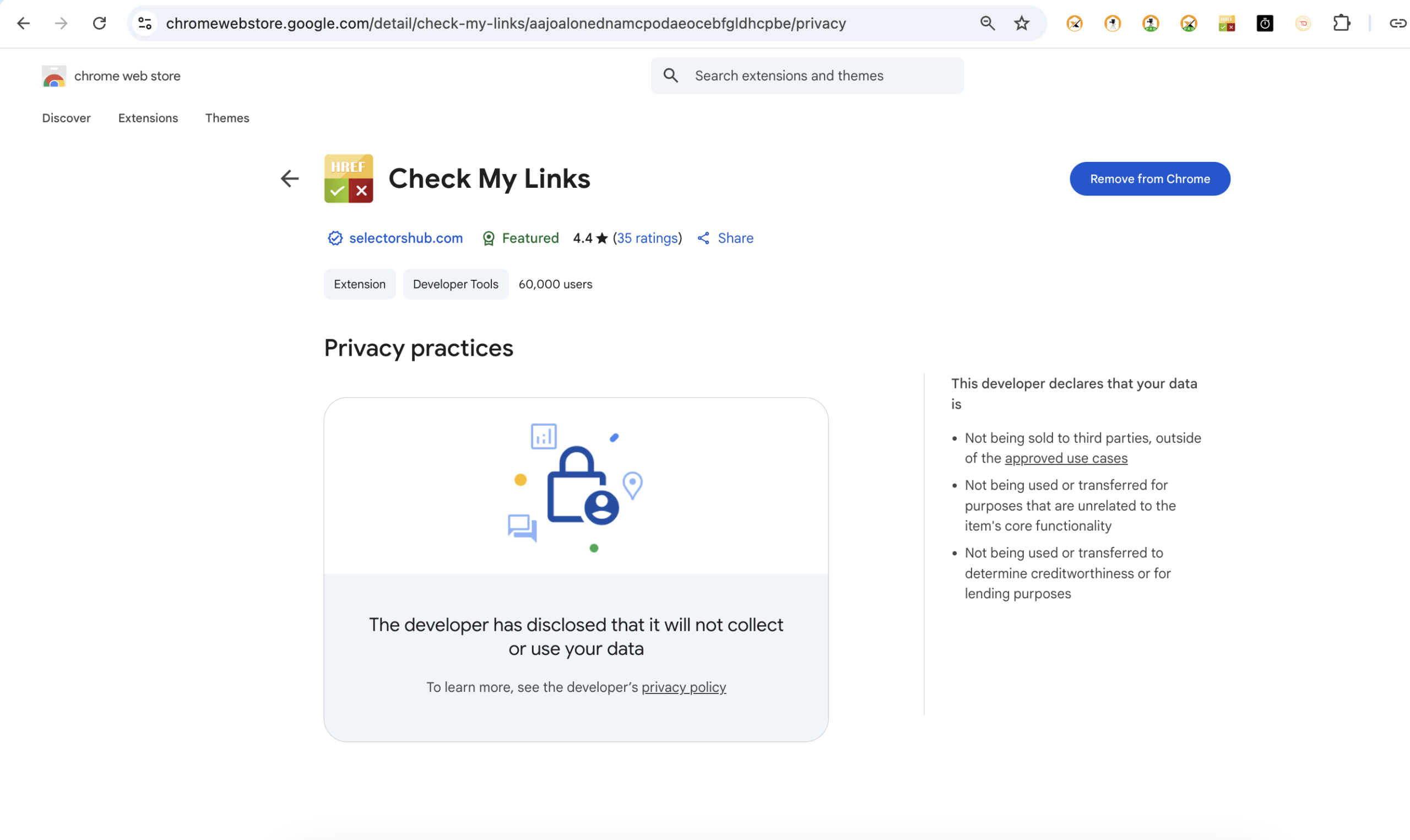The height and width of the screenshot is (840, 1410).
Task: Click the Search extensions and themes field
Action: (807, 76)
